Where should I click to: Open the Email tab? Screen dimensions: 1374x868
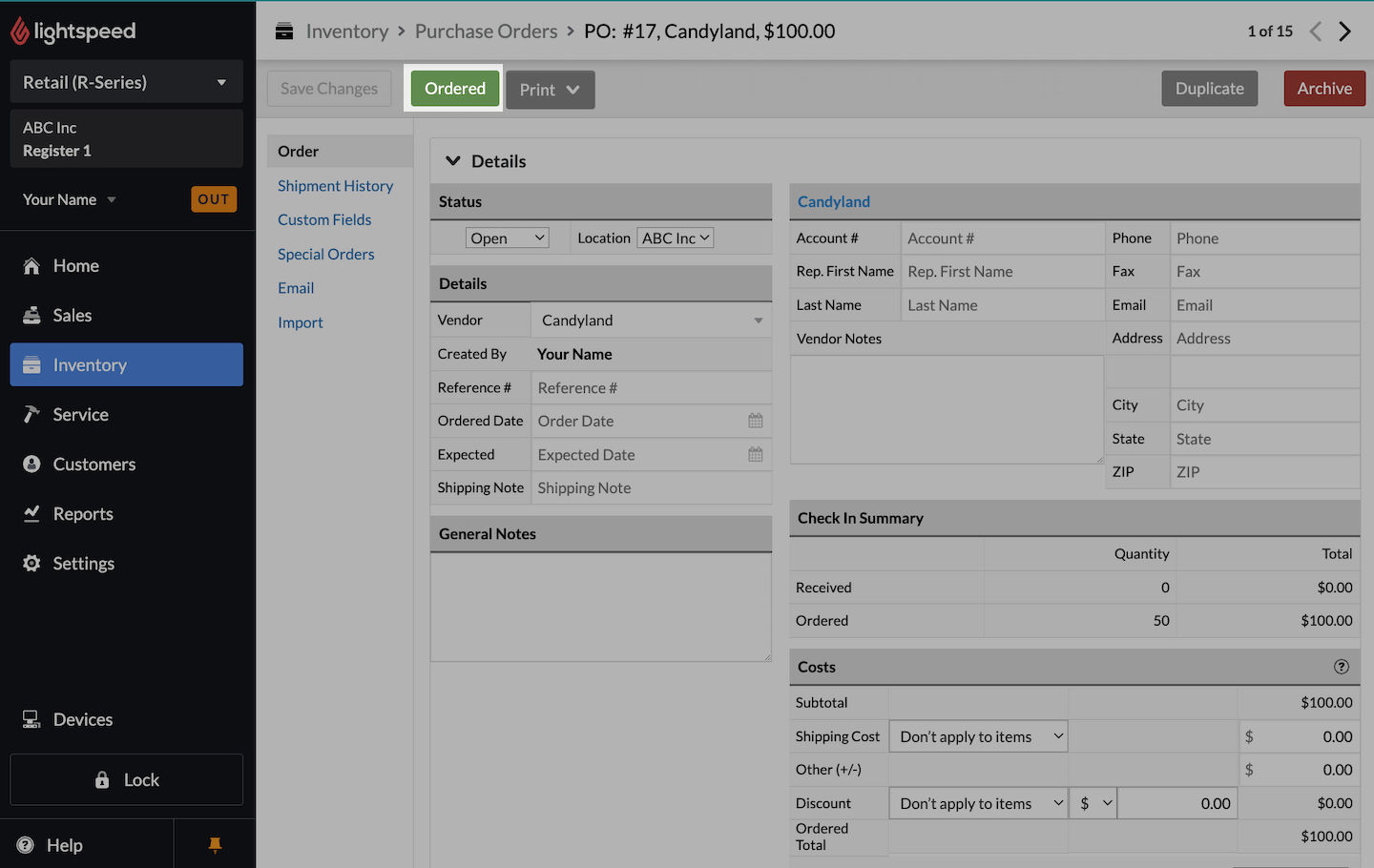(x=296, y=288)
